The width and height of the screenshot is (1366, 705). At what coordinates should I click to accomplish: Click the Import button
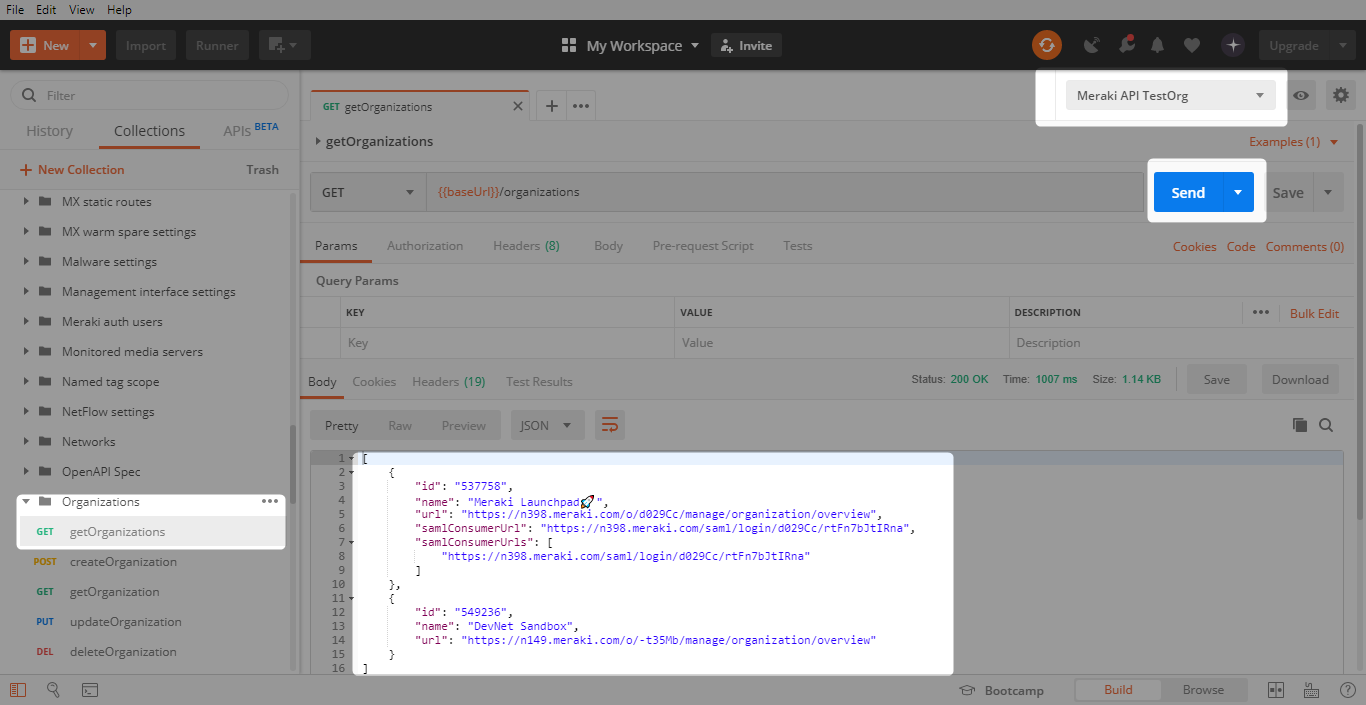pos(146,45)
